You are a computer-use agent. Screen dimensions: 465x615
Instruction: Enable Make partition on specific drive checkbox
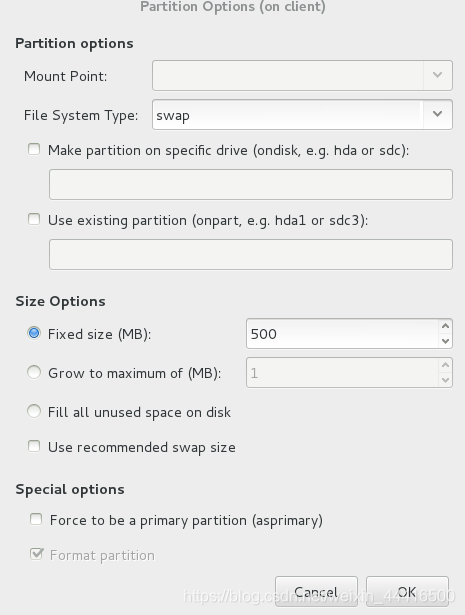34,149
